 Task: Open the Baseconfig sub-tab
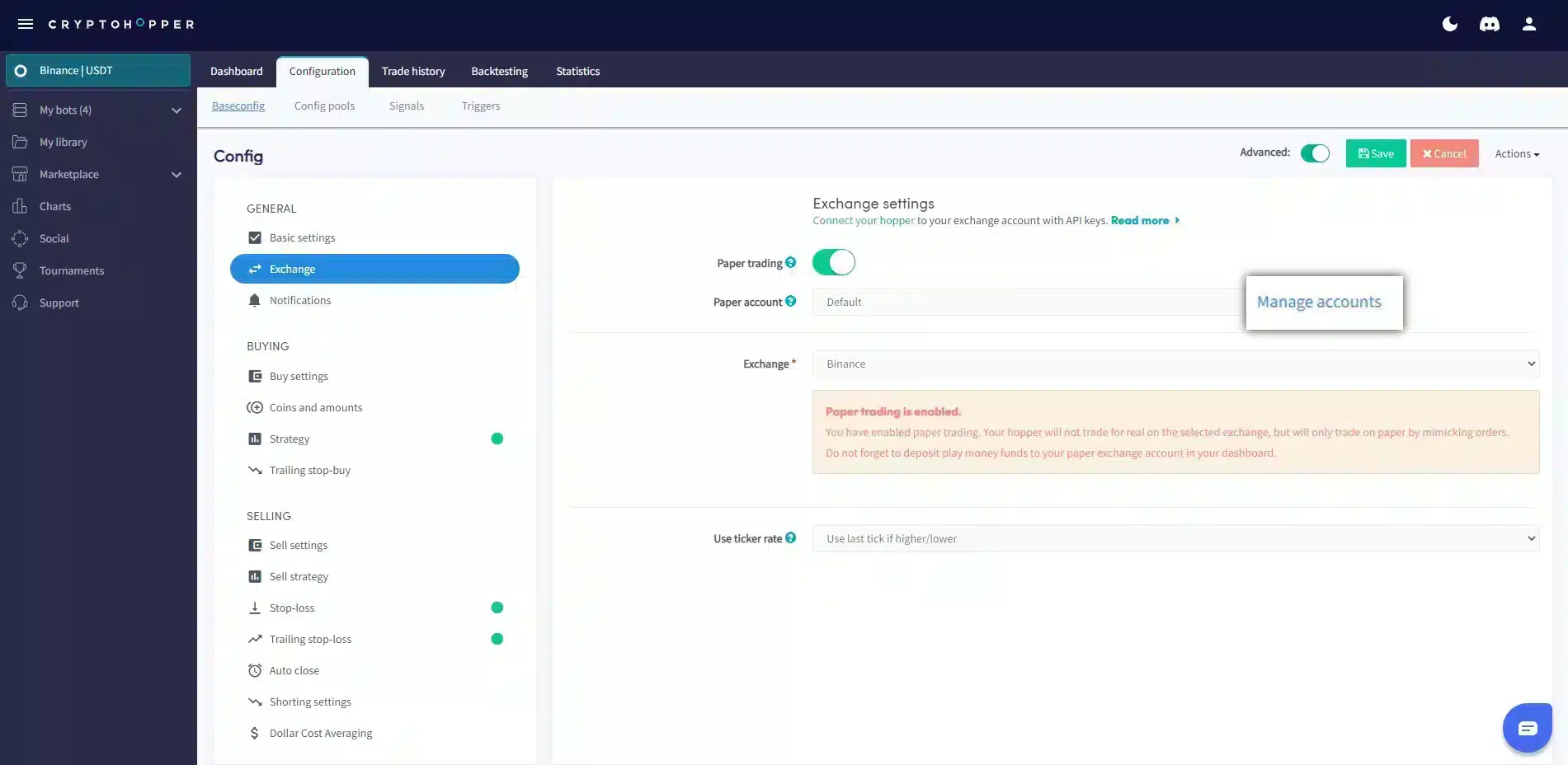(x=238, y=106)
